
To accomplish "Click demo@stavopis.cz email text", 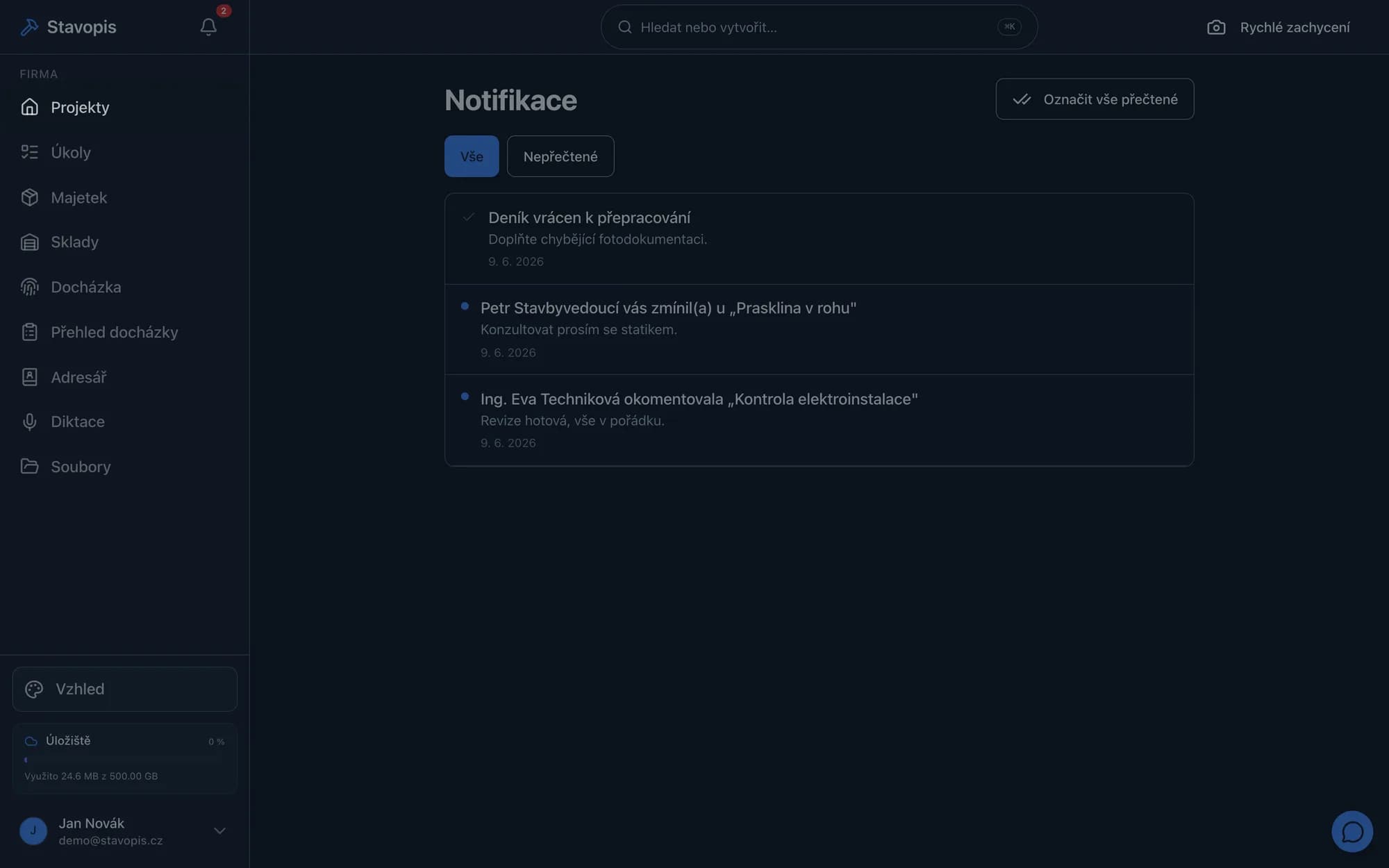I will [110, 840].
